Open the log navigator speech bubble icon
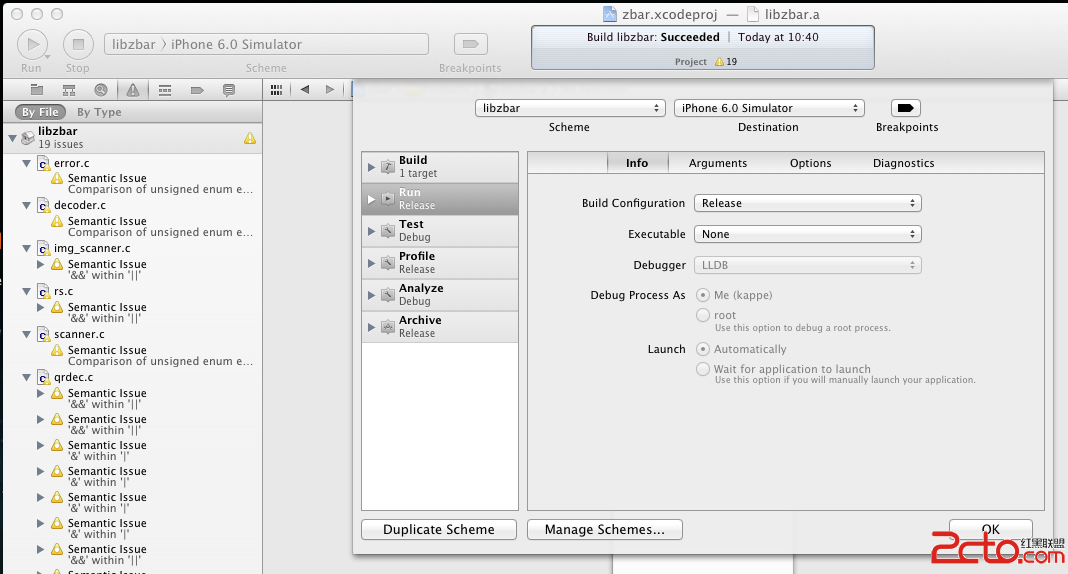Image resolution: width=1068 pixels, height=574 pixels. coord(229,90)
